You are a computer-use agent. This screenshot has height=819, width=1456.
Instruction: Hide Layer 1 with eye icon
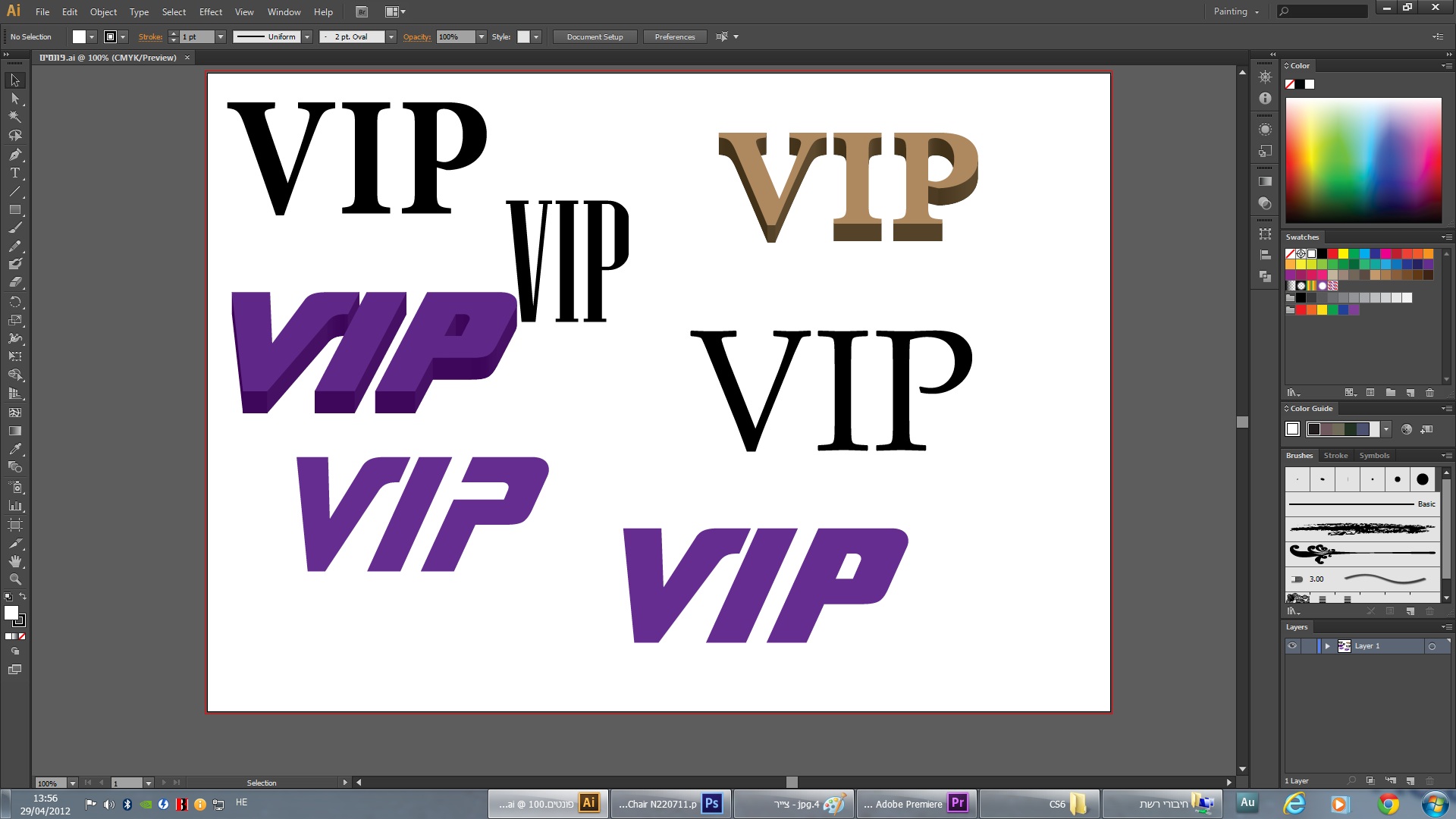coord(1292,646)
